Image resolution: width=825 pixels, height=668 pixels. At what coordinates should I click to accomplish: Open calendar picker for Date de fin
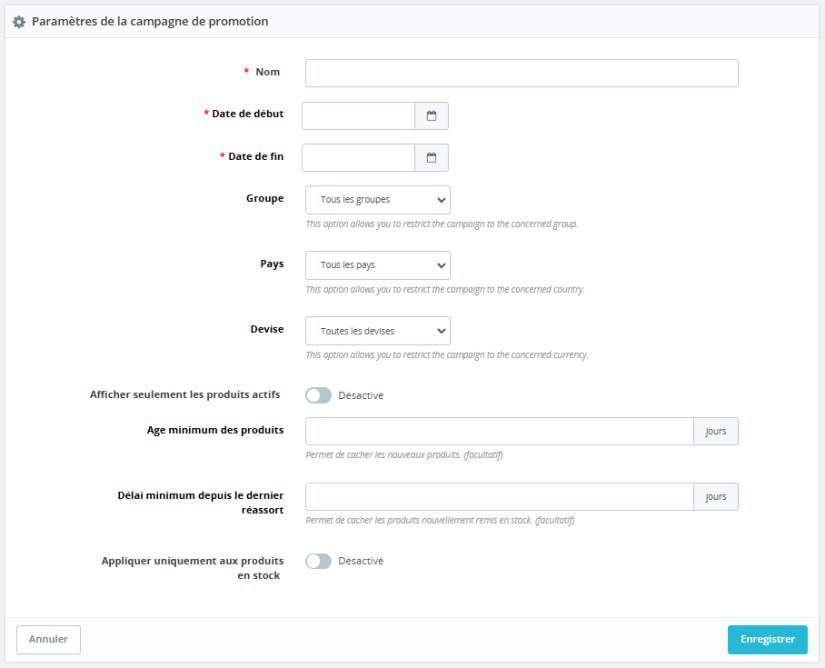pos(432,158)
